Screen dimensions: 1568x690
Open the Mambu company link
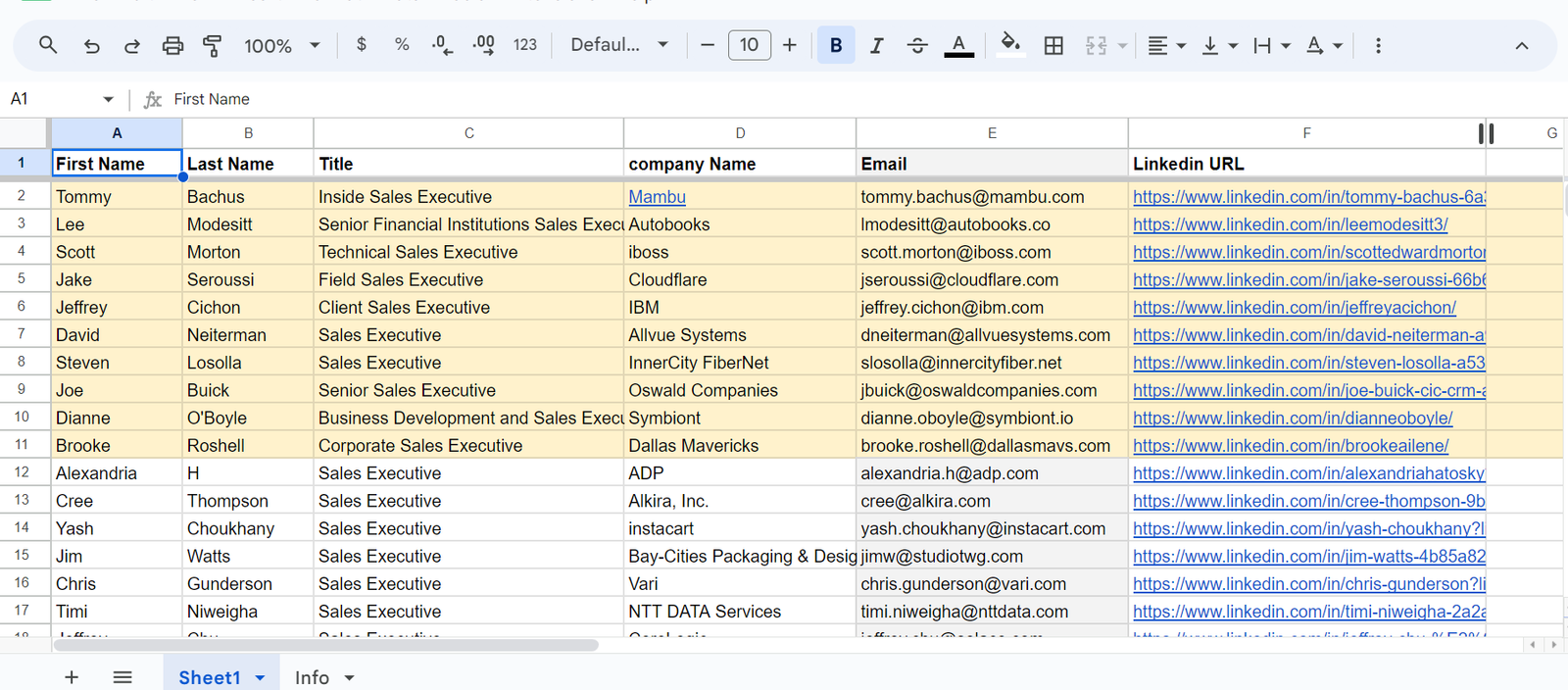(657, 197)
